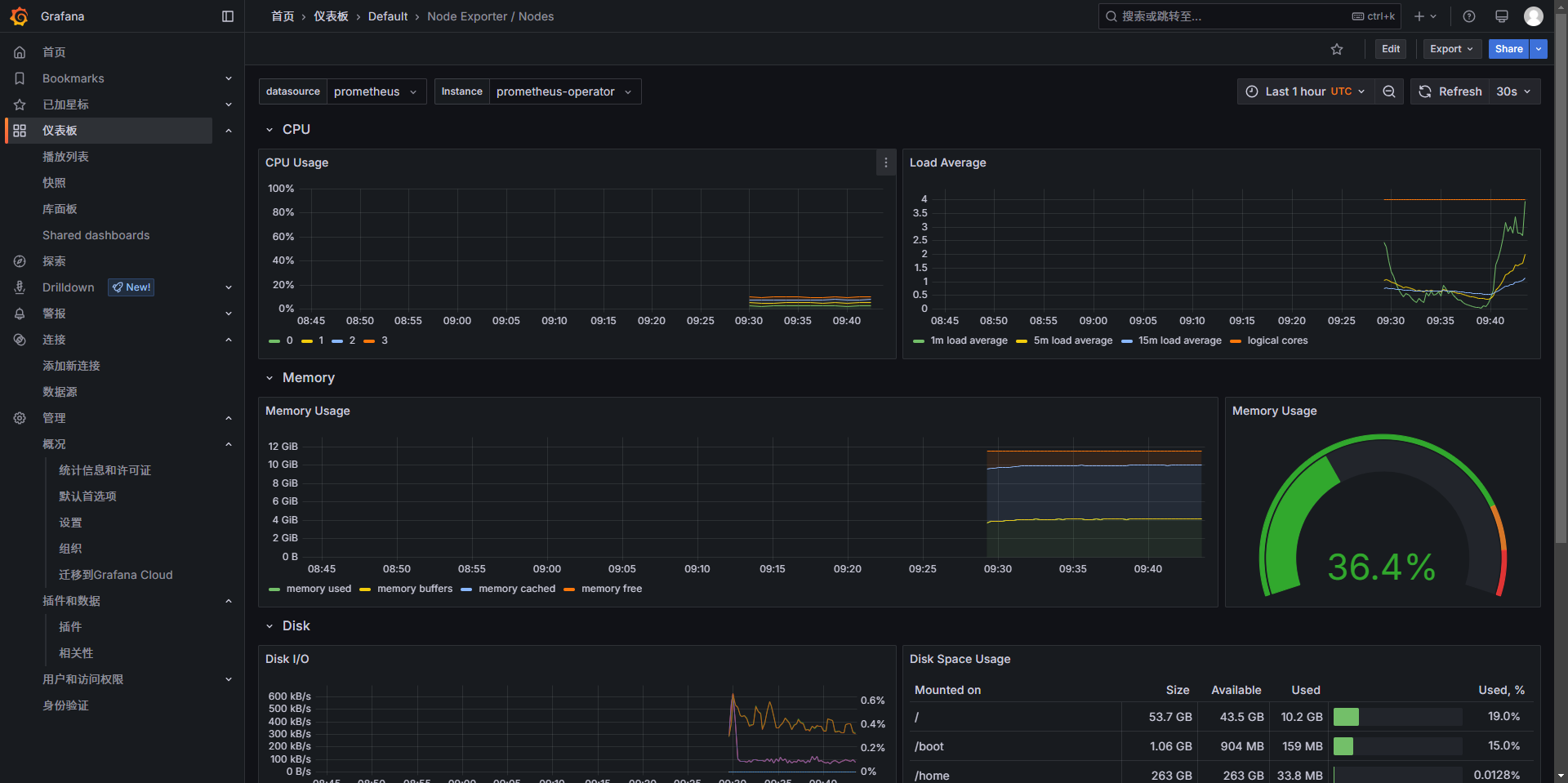Click the Refresh button

pos(1450,91)
